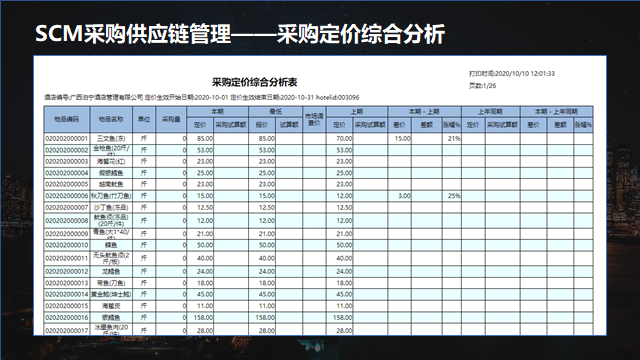Click the 三文鱼(冻) item name cell

coord(111,138)
